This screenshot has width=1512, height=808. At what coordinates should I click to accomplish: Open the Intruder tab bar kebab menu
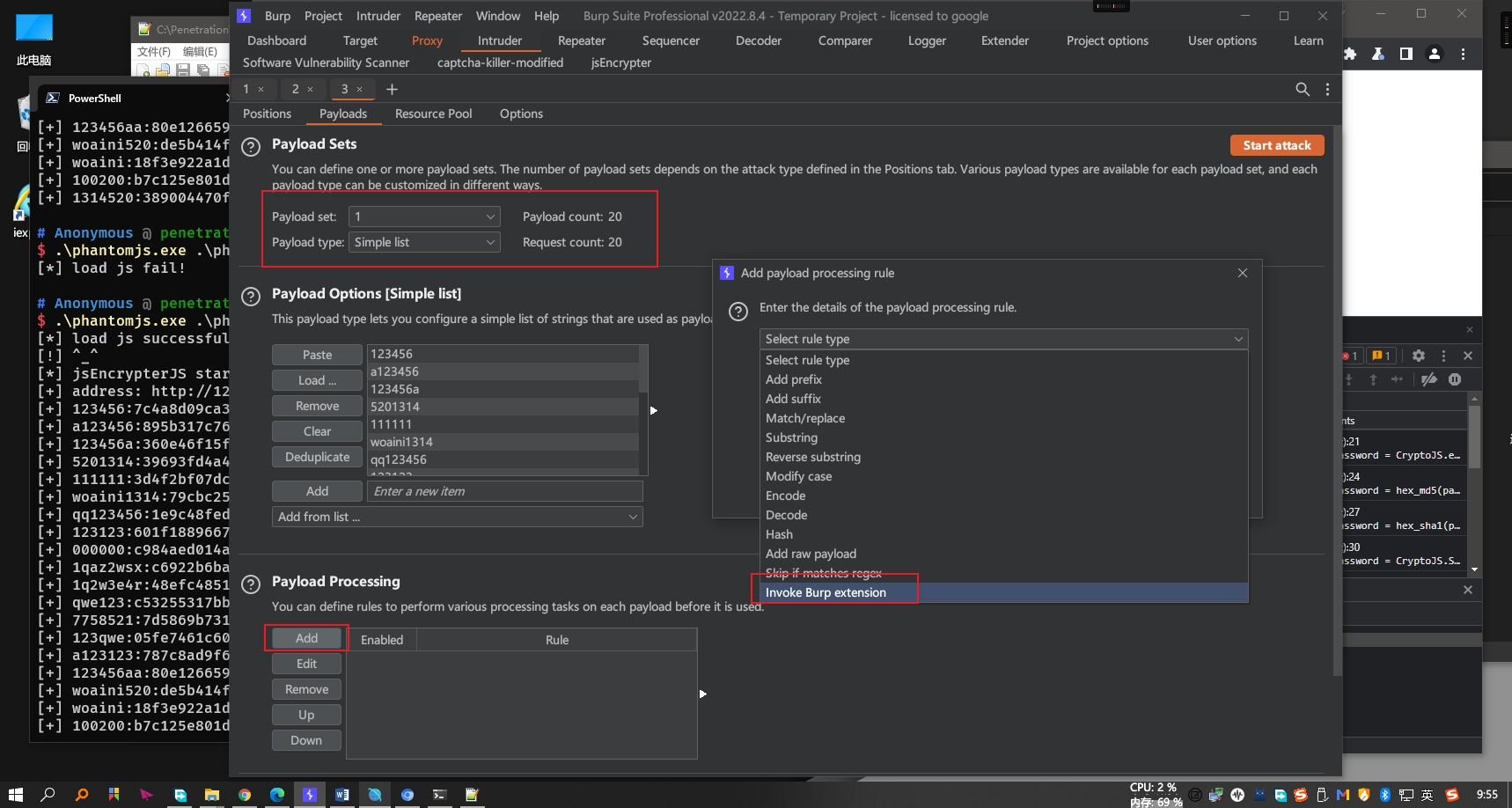tap(1327, 89)
